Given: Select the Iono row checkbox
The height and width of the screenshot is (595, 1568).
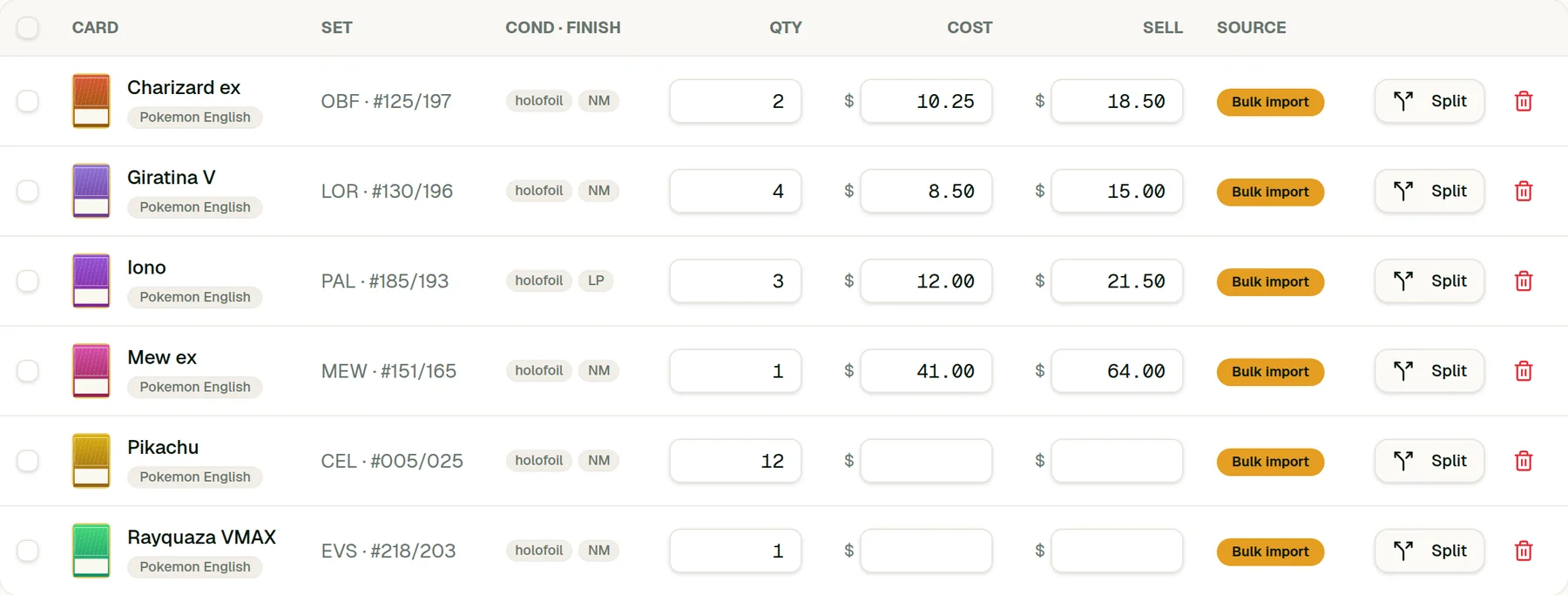Looking at the screenshot, I should pyautogui.click(x=28, y=281).
